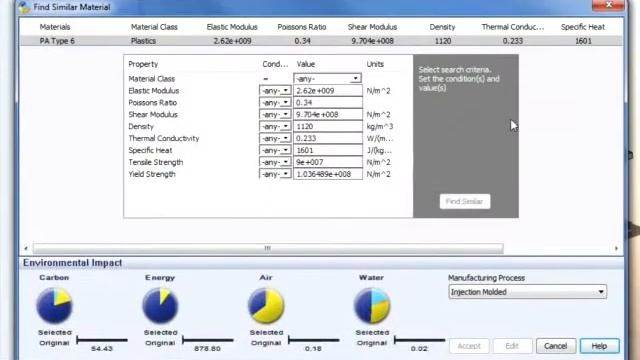Screen dimensions: 640x360
Task: Click the 54.43 carbon value
Action: pyautogui.click(x=102, y=349)
